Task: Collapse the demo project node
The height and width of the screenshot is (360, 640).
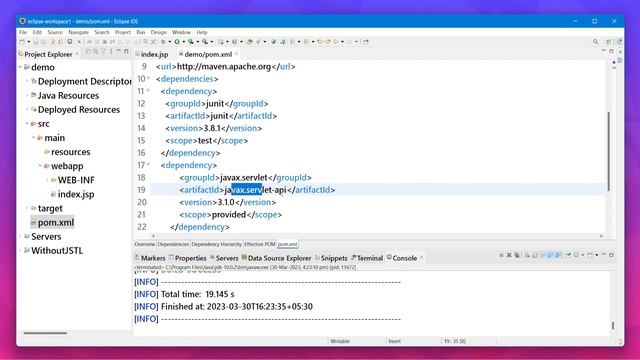Action: pyautogui.click(x=20, y=67)
